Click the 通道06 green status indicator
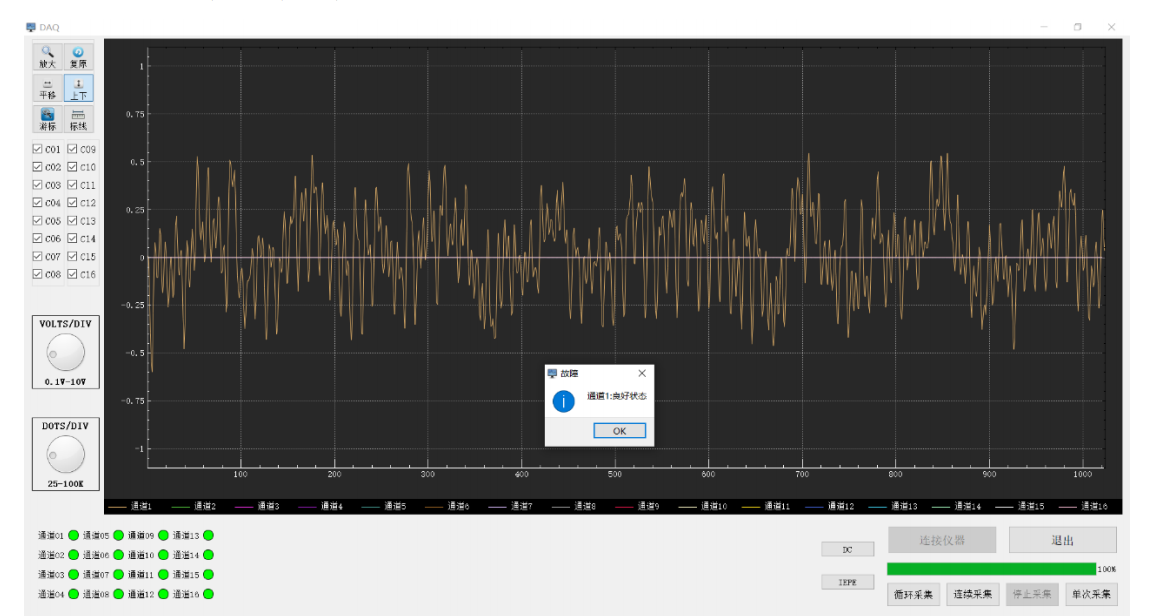The height and width of the screenshot is (616, 1166). pos(118,555)
